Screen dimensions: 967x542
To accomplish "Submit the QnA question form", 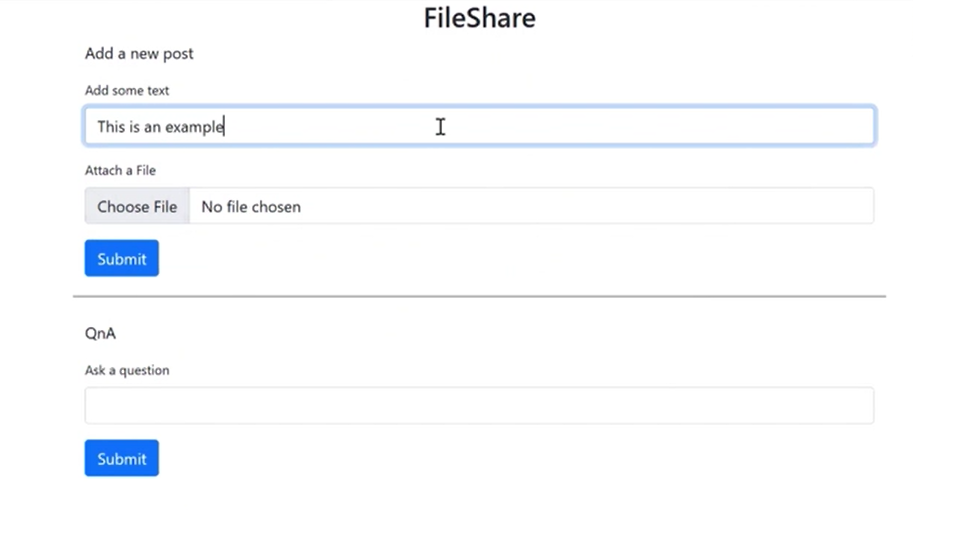I will (x=122, y=459).
